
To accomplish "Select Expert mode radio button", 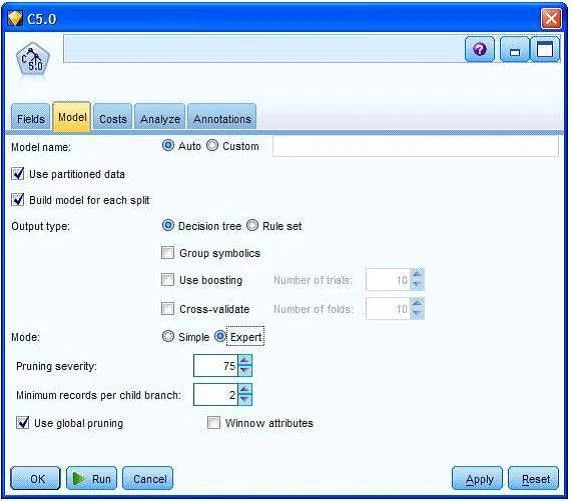I will [220, 336].
